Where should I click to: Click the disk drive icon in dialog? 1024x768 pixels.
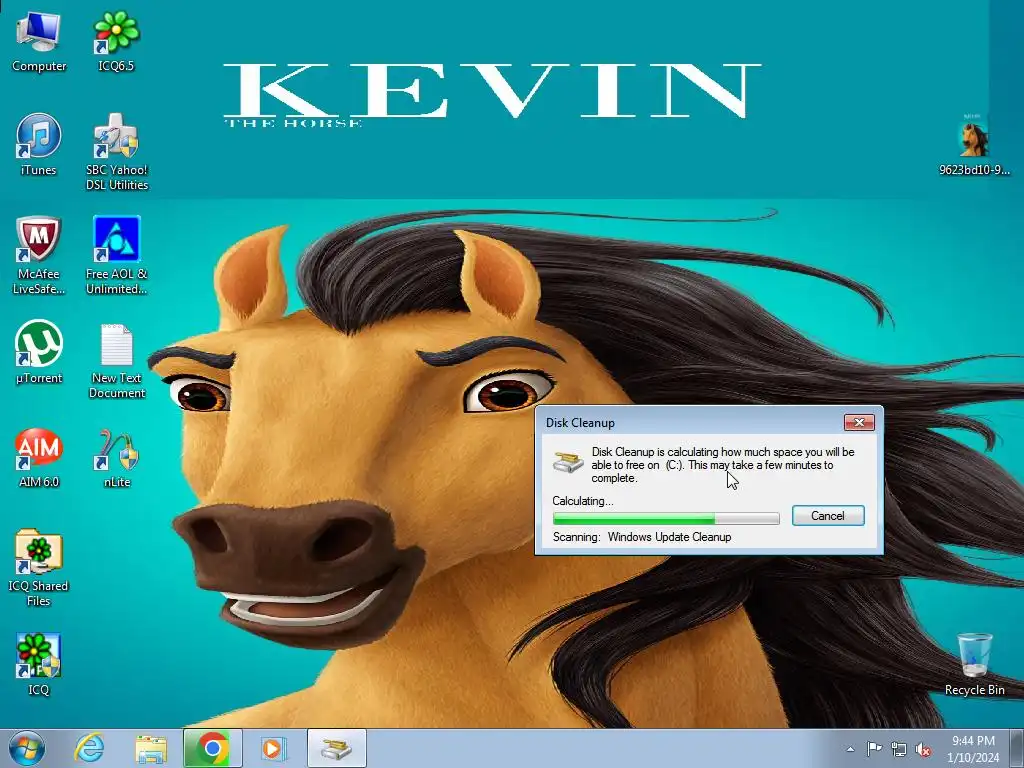(x=568, y=461)
